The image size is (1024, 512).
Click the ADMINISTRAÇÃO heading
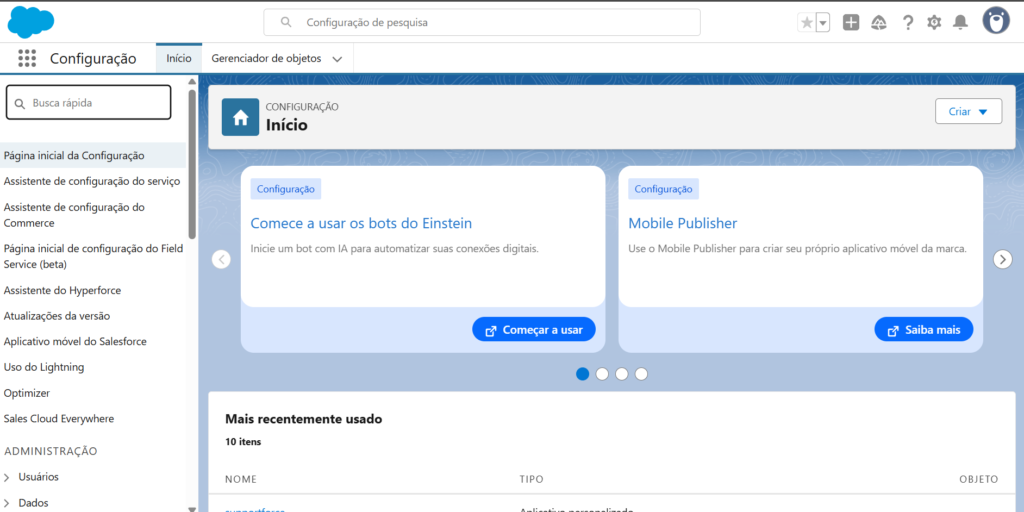pyautogui.click(x=51, y=451)
